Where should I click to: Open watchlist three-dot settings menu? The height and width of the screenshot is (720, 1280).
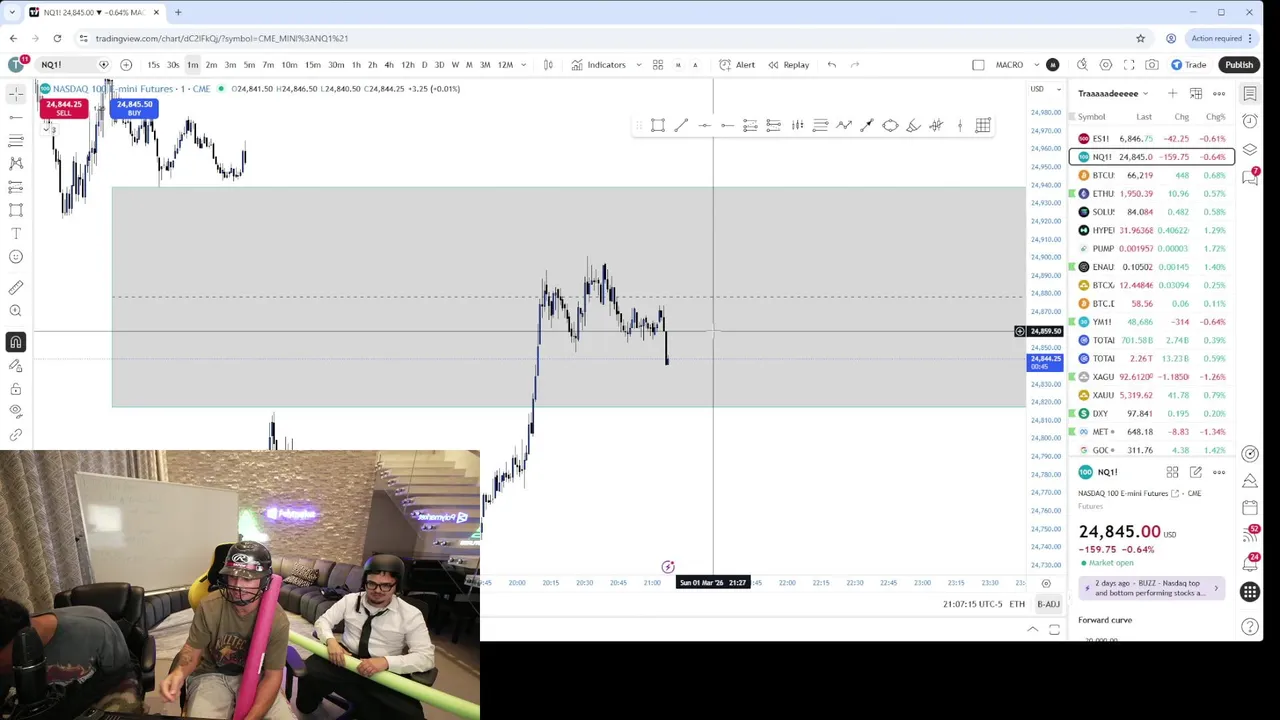[1219, 94]
